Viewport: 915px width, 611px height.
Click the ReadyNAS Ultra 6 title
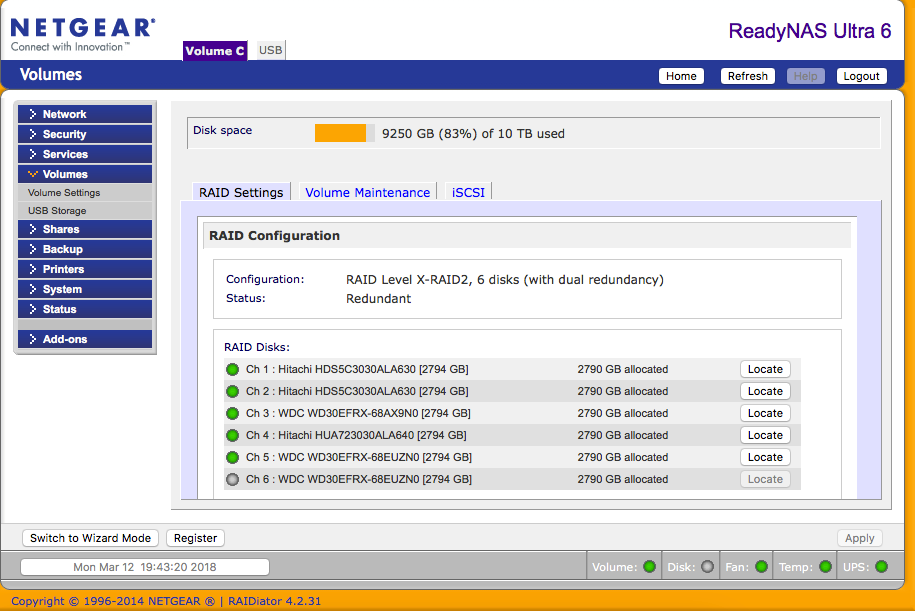click(x=810, y=31)
